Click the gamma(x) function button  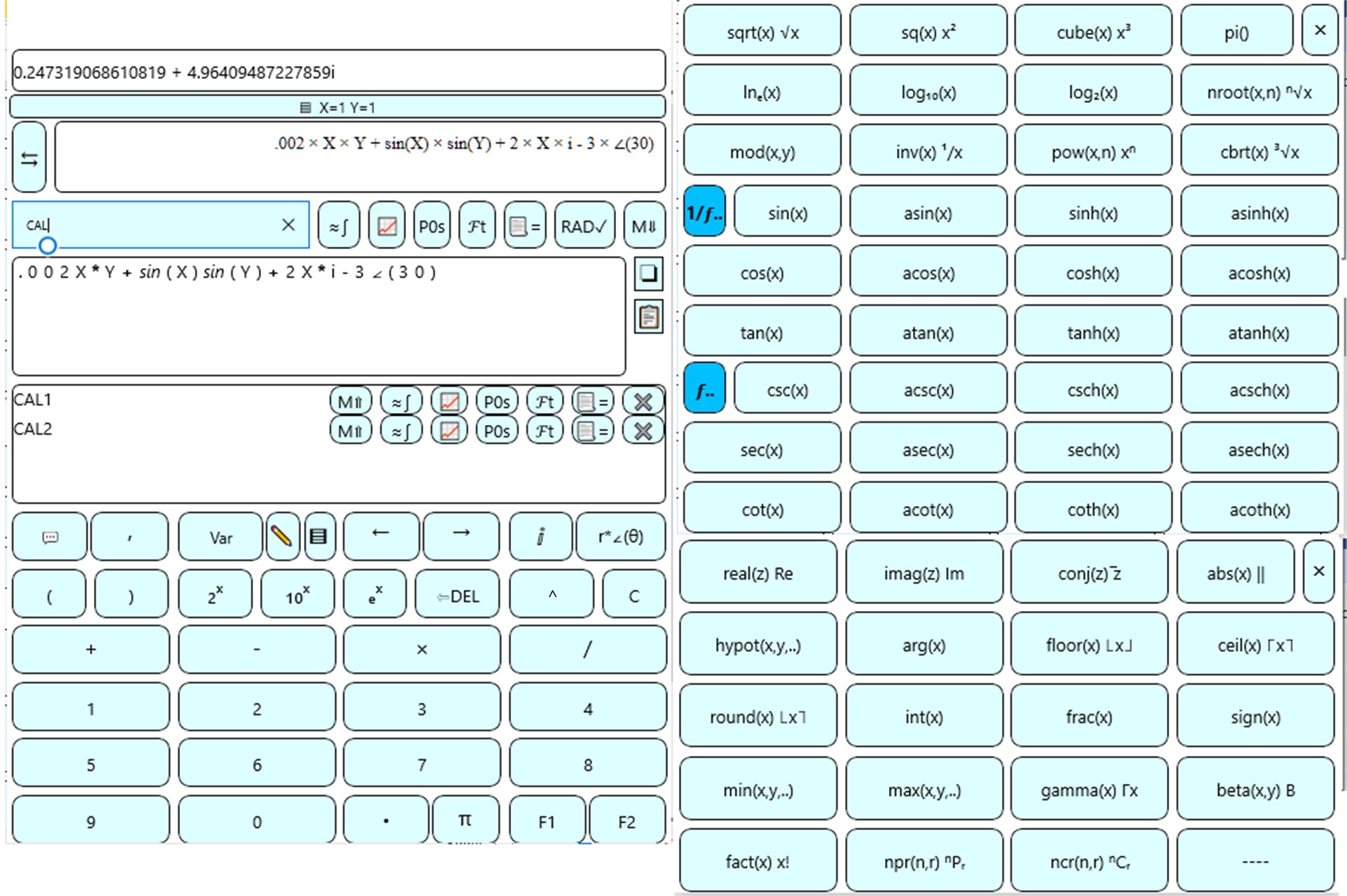pos(1089,790)
